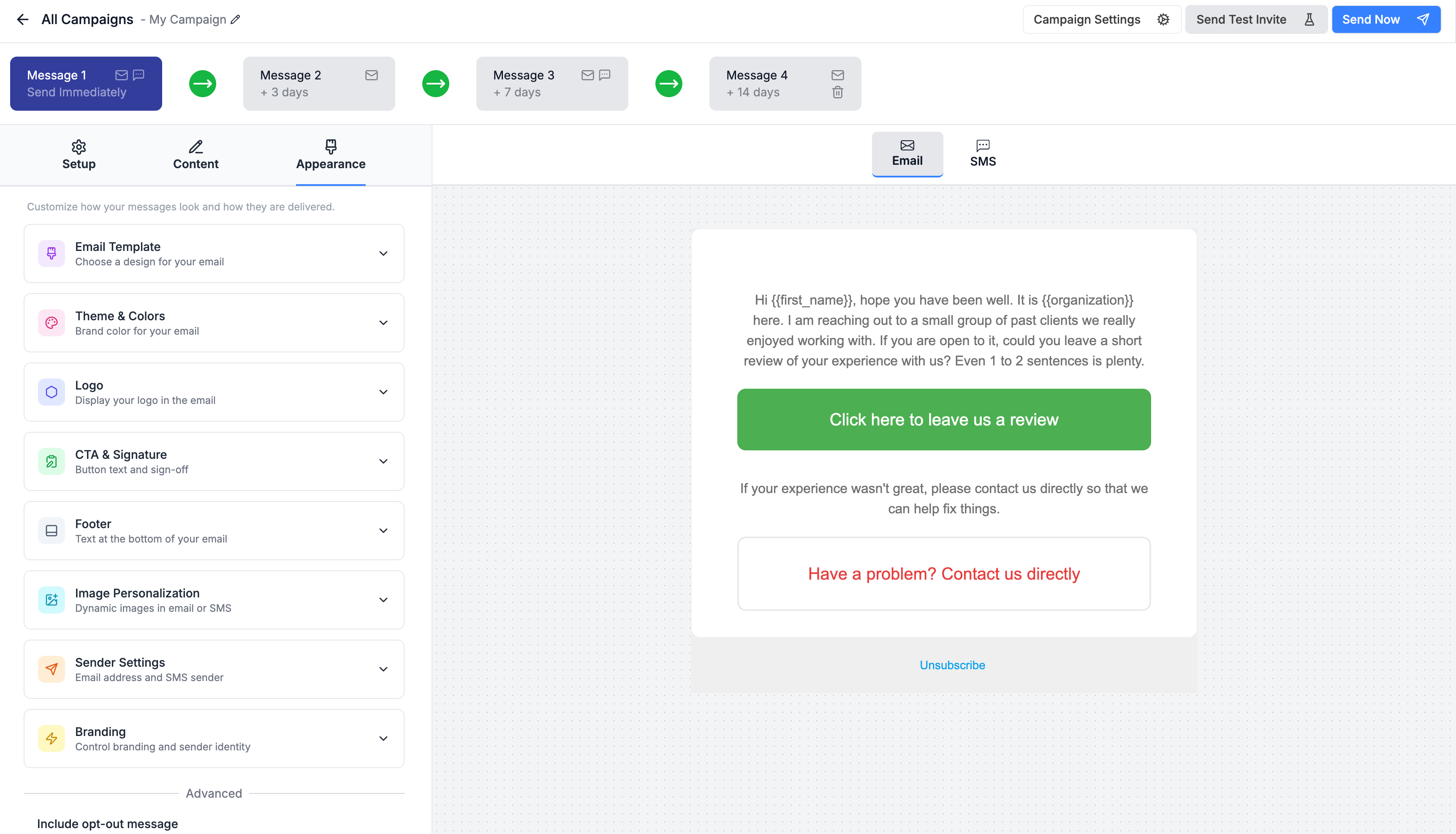The image size is (1456, 834).
Task: Click the Send Now button
Action: (1385, 19)
